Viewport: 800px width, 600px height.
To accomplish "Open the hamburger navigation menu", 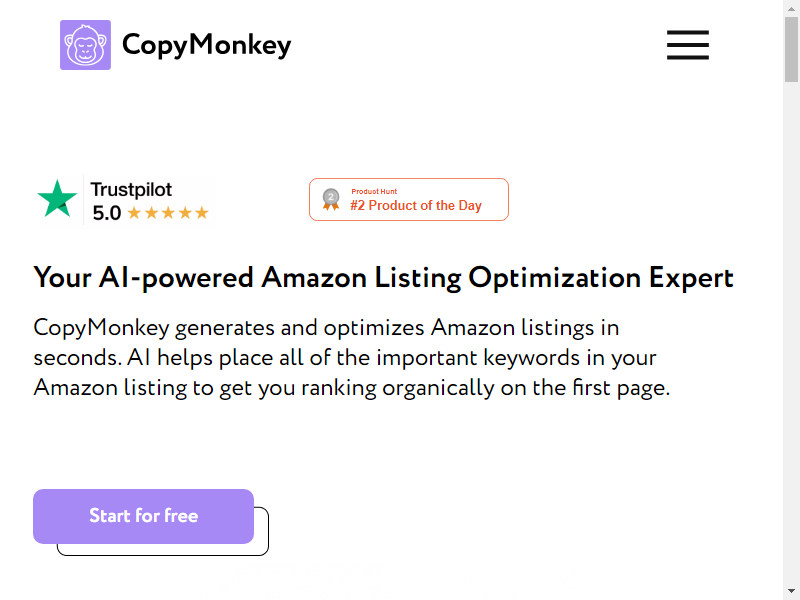I will point(687,45).
